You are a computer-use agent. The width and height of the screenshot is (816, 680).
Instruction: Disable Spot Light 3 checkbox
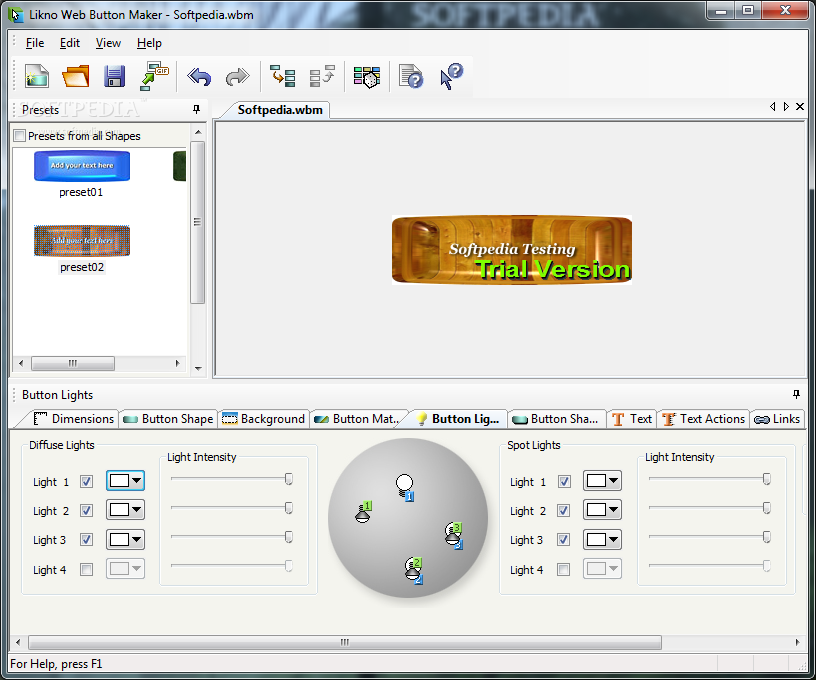564,540
